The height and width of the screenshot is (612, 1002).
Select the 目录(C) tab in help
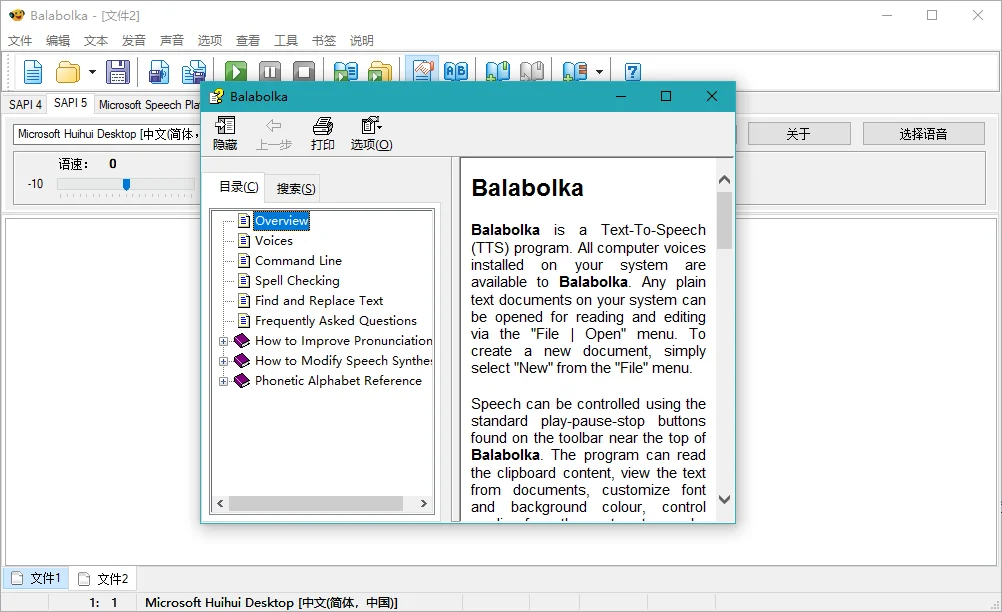pyautogui.click(x=239, y=187)
